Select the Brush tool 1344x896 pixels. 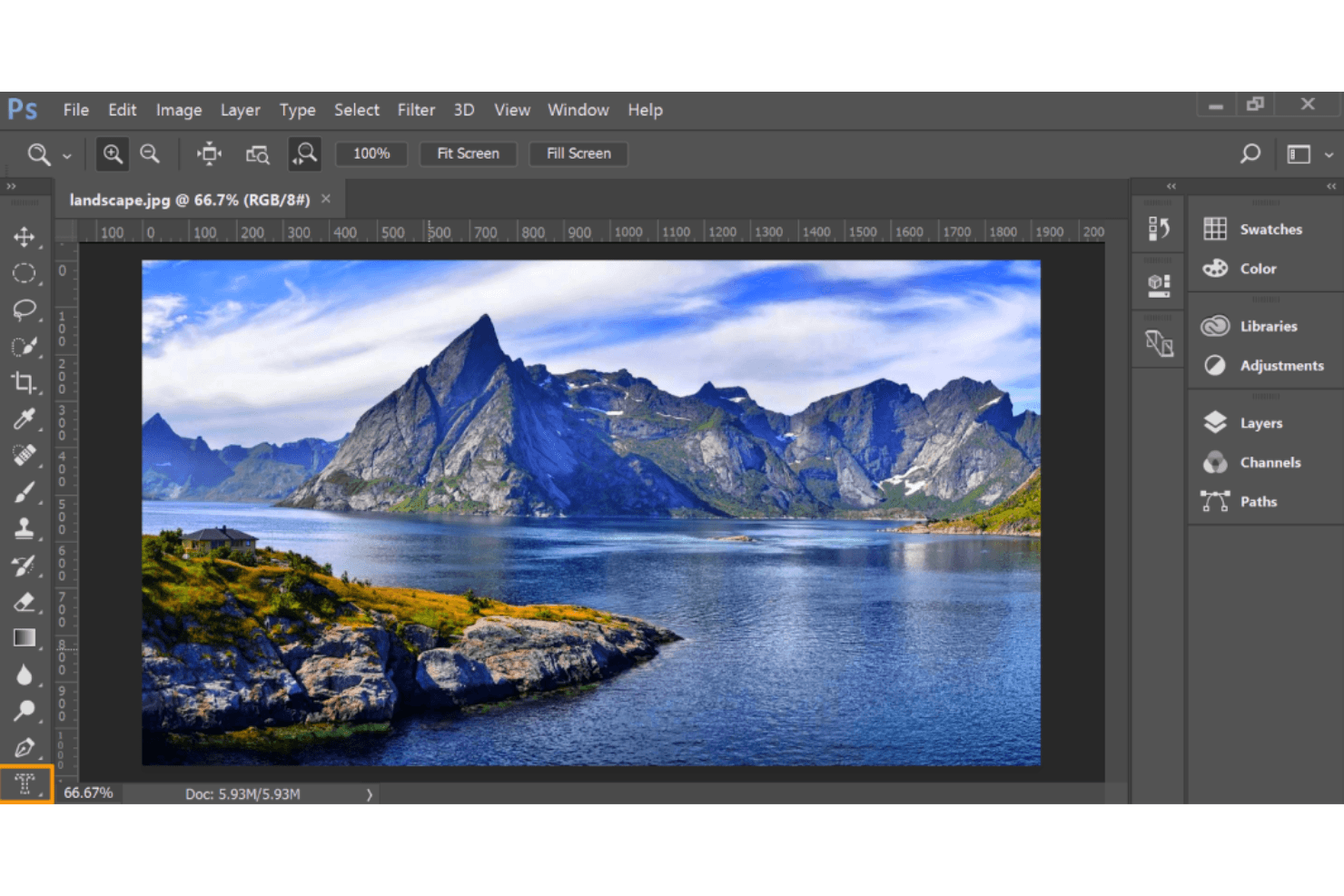pyautogui.click(x=25, y=492)
